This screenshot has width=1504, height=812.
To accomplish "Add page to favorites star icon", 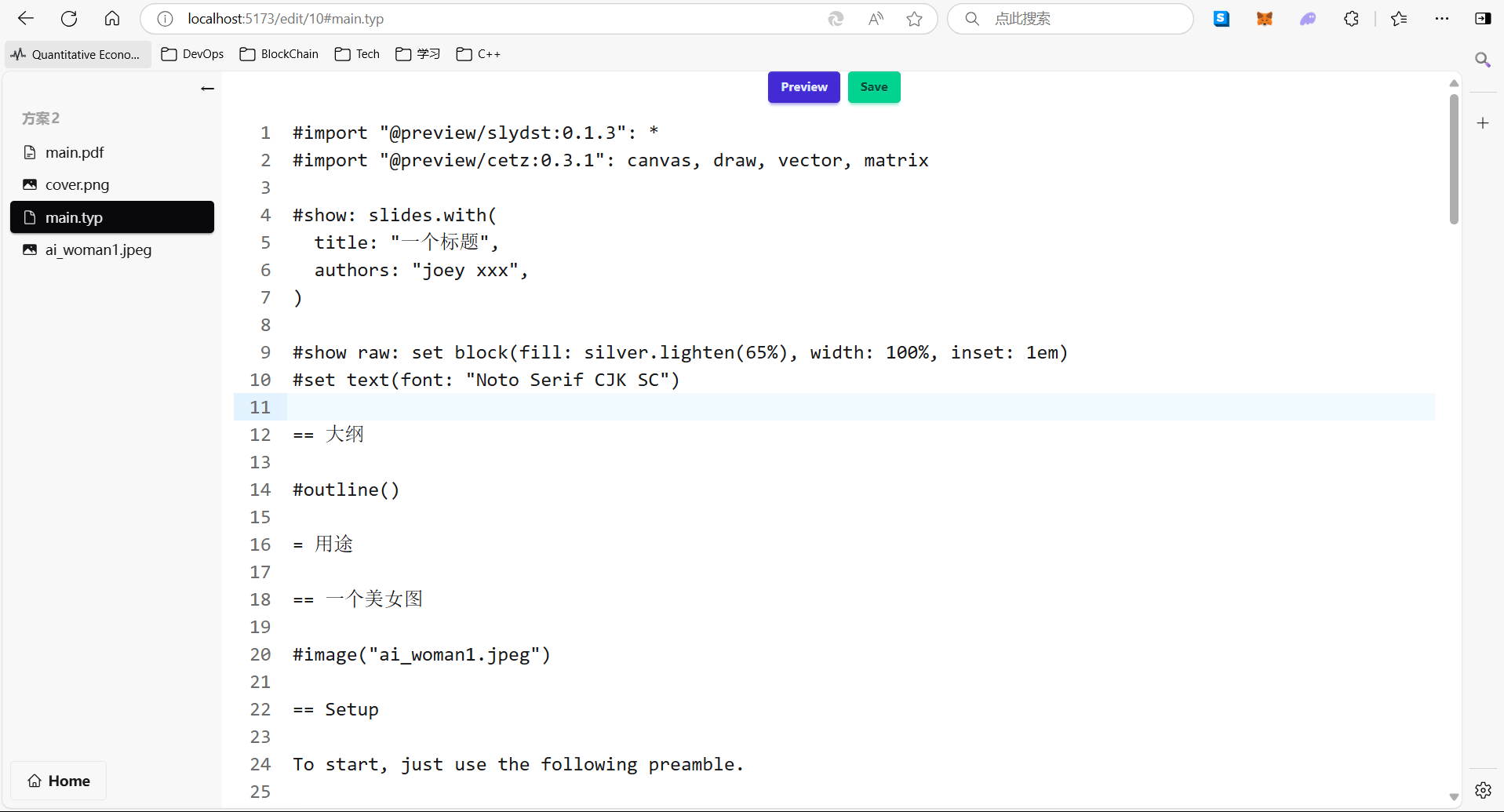I will tap(914, 19).
